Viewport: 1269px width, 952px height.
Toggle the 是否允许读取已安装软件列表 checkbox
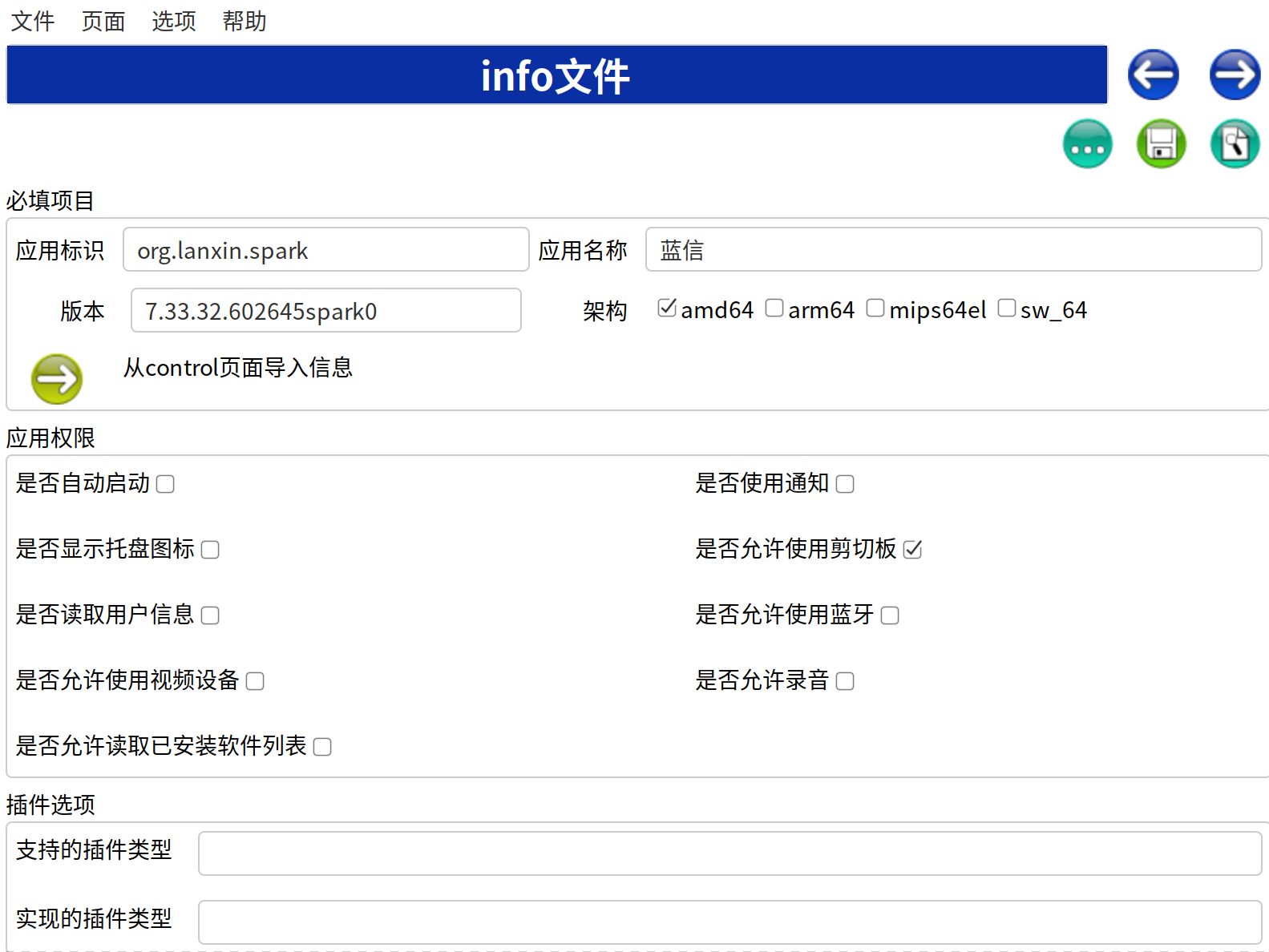[322, 747]
